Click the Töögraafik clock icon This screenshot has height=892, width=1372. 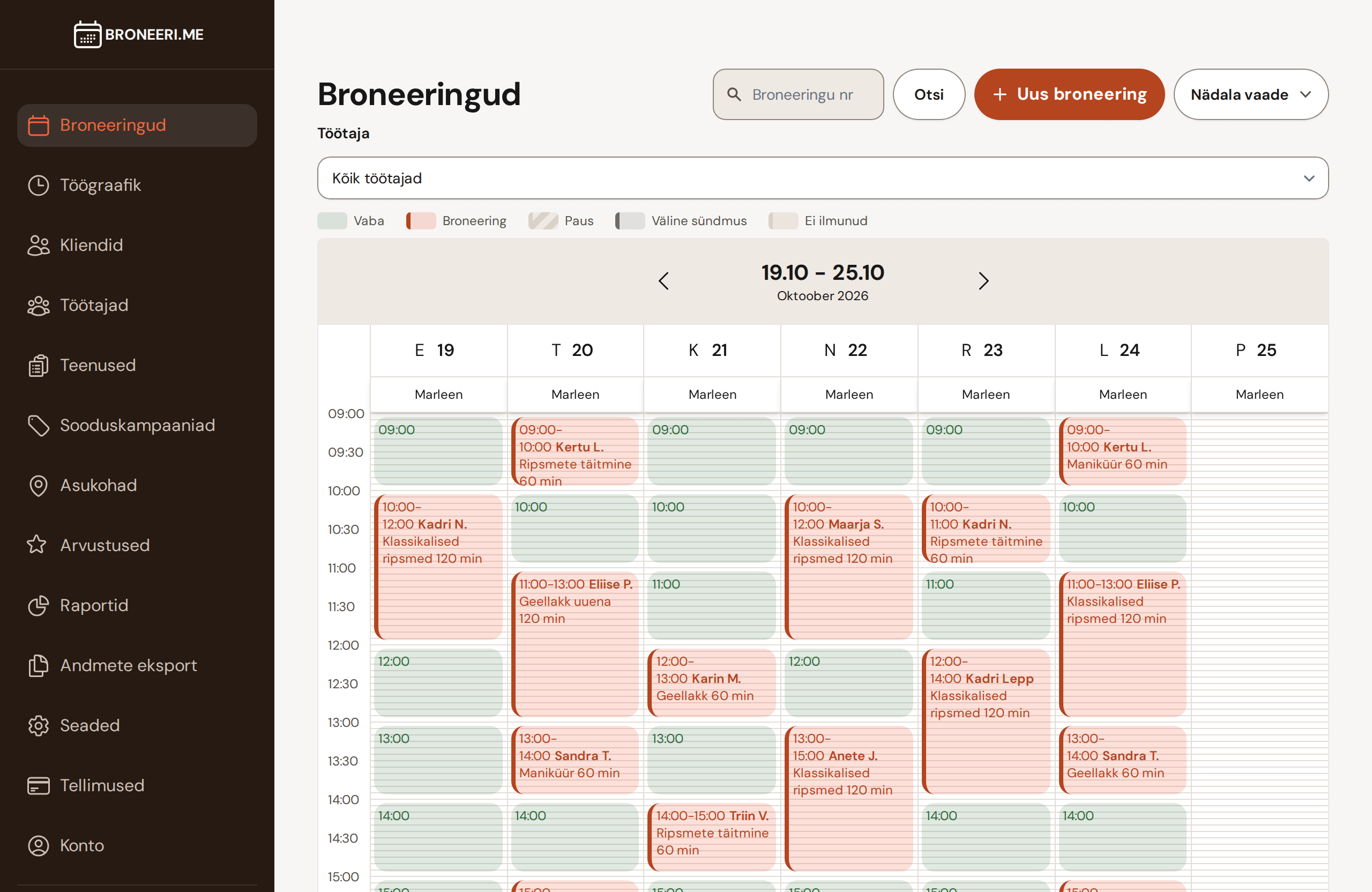[39, 185]
